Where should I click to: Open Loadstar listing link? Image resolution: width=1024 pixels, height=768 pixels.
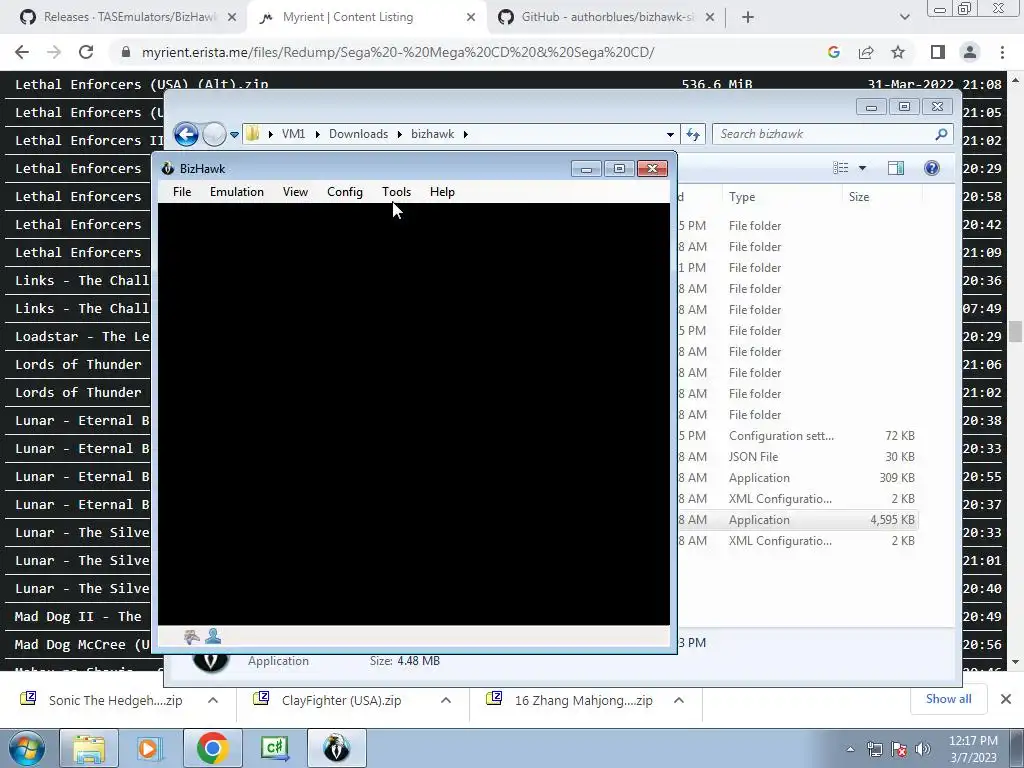click(82, 336)
